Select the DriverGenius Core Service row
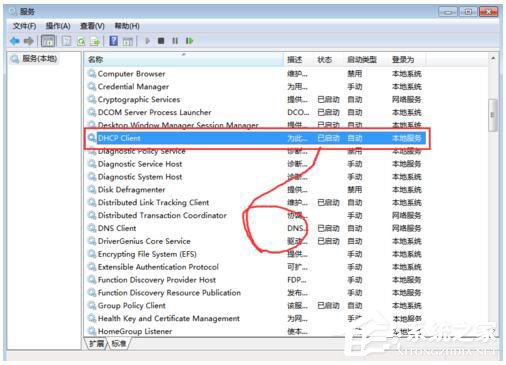 pyautogui.click(x=255, y=241)
